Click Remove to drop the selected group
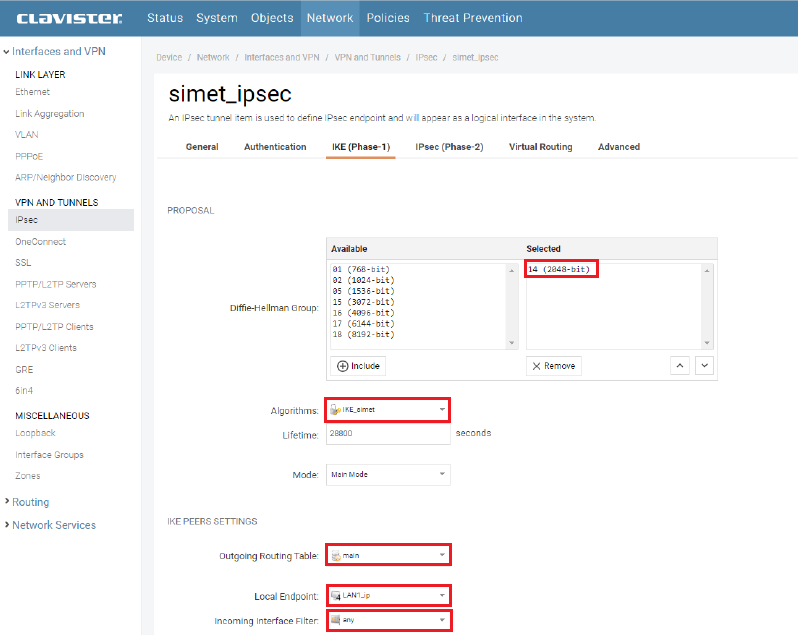The height and width of the screenshot is (635, 798). tap(553, 366)
